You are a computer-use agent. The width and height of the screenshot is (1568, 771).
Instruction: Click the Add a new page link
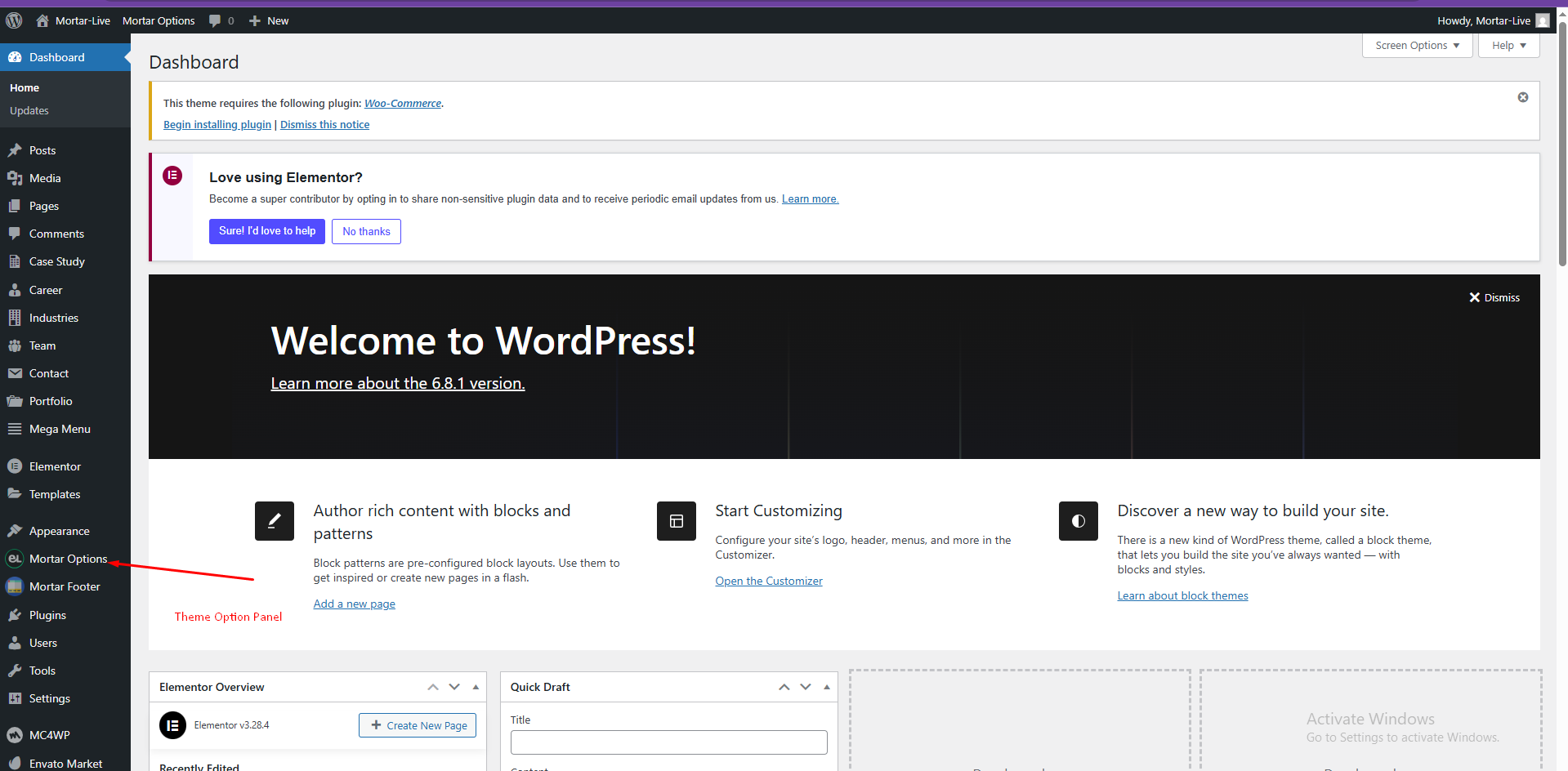(355, 604)
